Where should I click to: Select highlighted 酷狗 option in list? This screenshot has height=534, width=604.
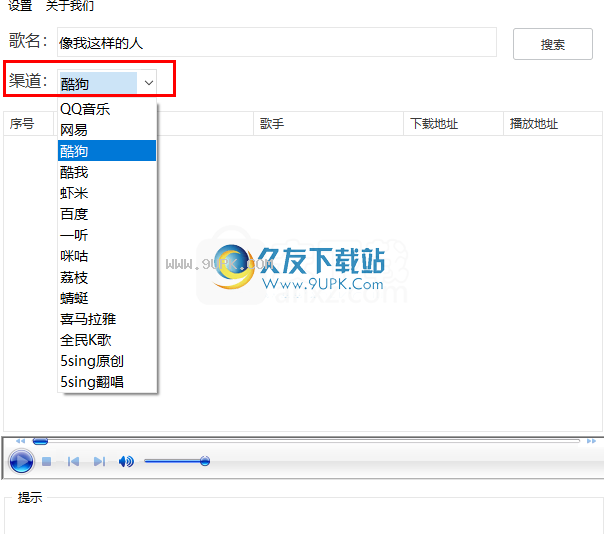pyautogui.click(x=107, y=151)
